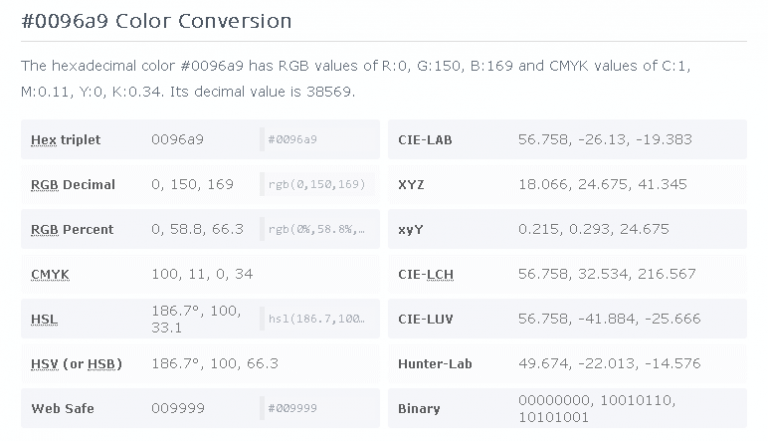Click the hsl(186.7,100...) code field
Image resolution: width=768 pixels, height=441 pixels.
click(x=318, y=319)
